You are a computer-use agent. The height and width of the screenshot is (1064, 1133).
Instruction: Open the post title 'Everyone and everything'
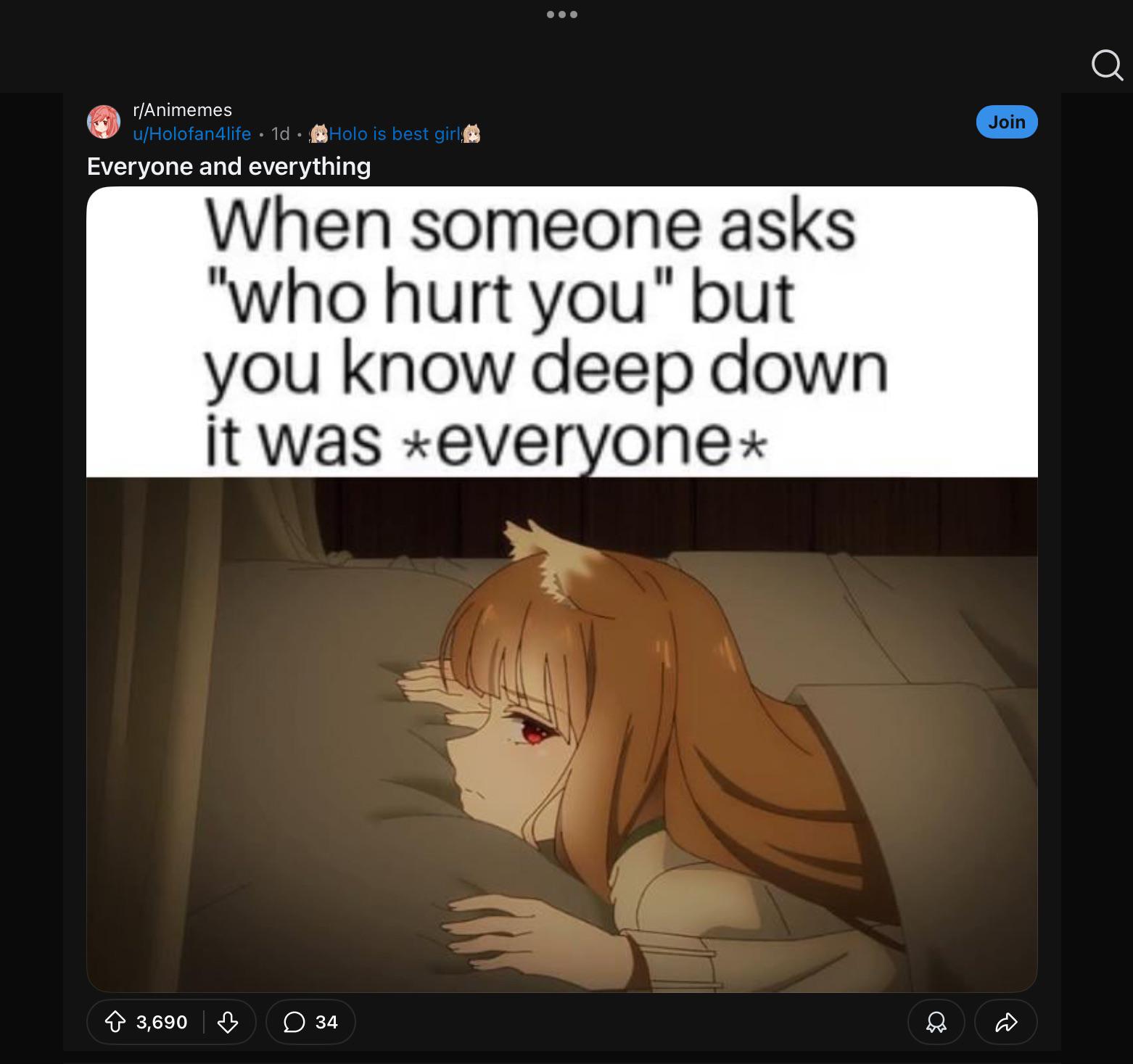coord(228,166)
